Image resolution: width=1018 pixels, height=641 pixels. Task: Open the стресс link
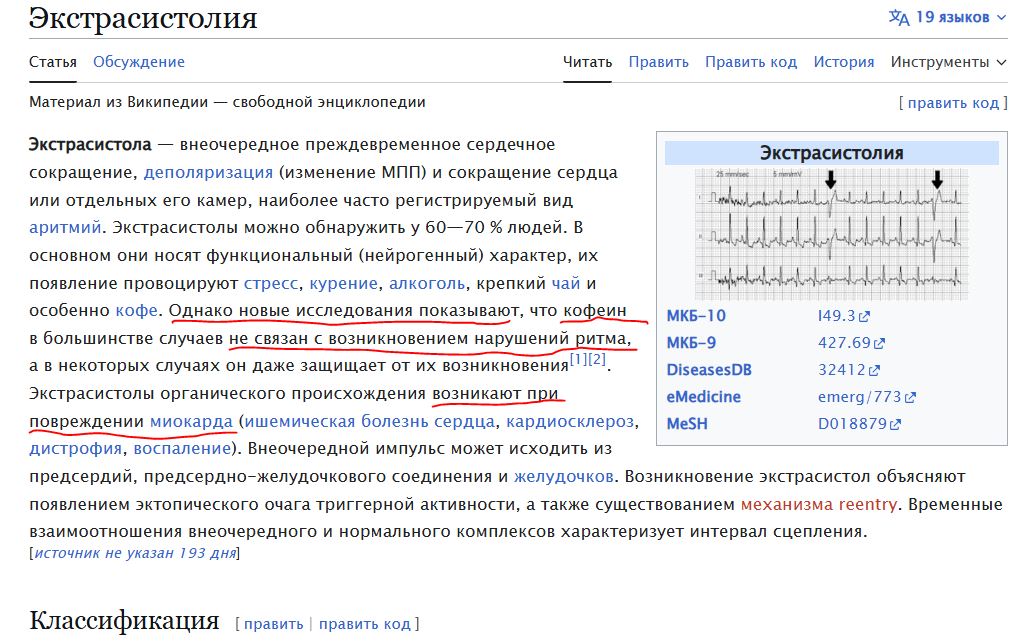(271, 283)
